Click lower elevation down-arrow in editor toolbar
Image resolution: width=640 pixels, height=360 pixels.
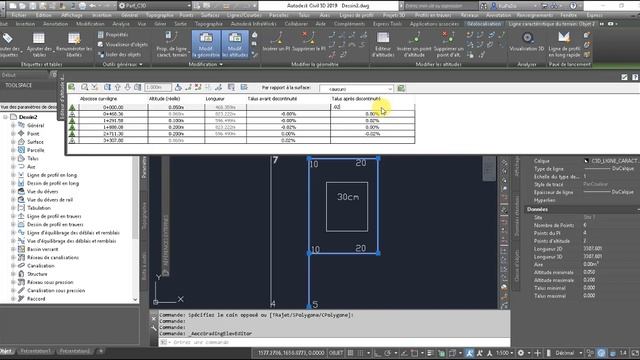(x=127, y=87)
